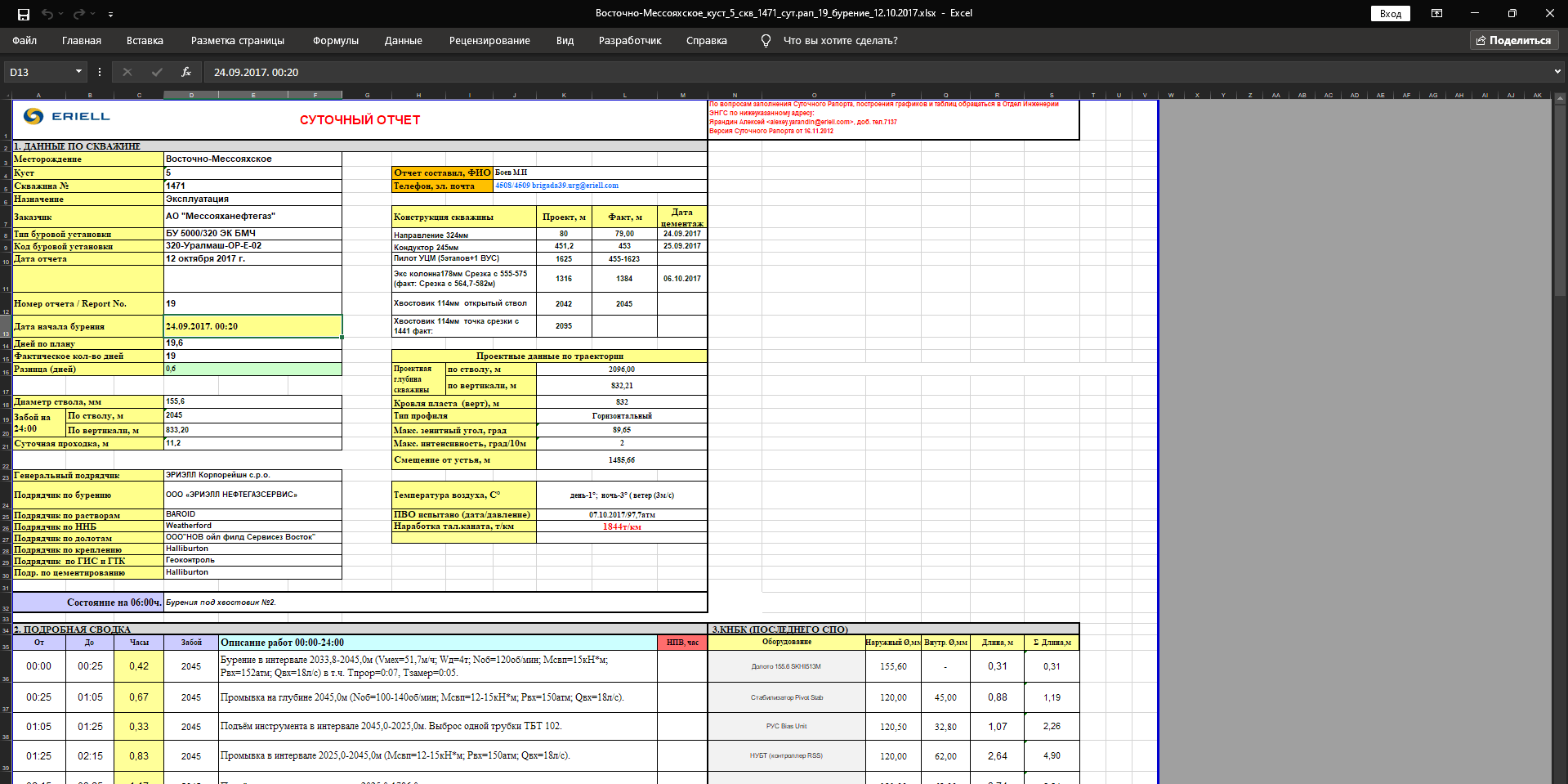The width and height of the screenshot is (1568, 784).
Task: Click the red 'НПВ, час' header cell
Action: tap(682, 643)
